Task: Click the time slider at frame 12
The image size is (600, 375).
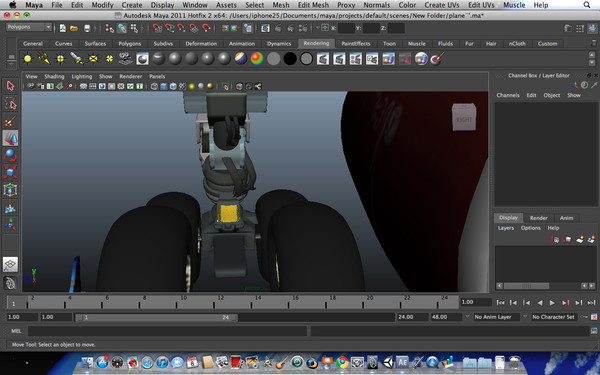Action: coord(214,303)
